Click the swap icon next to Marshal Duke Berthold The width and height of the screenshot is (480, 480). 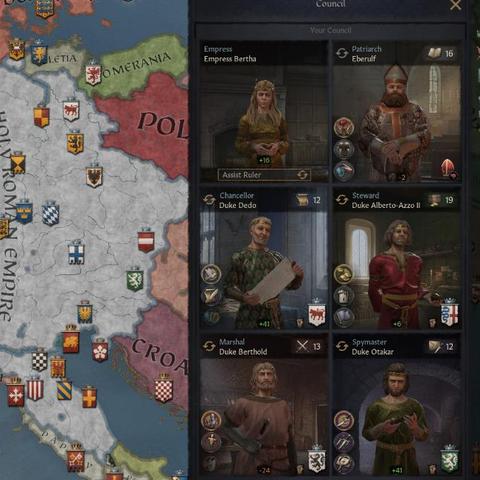(x=209, y=346)
